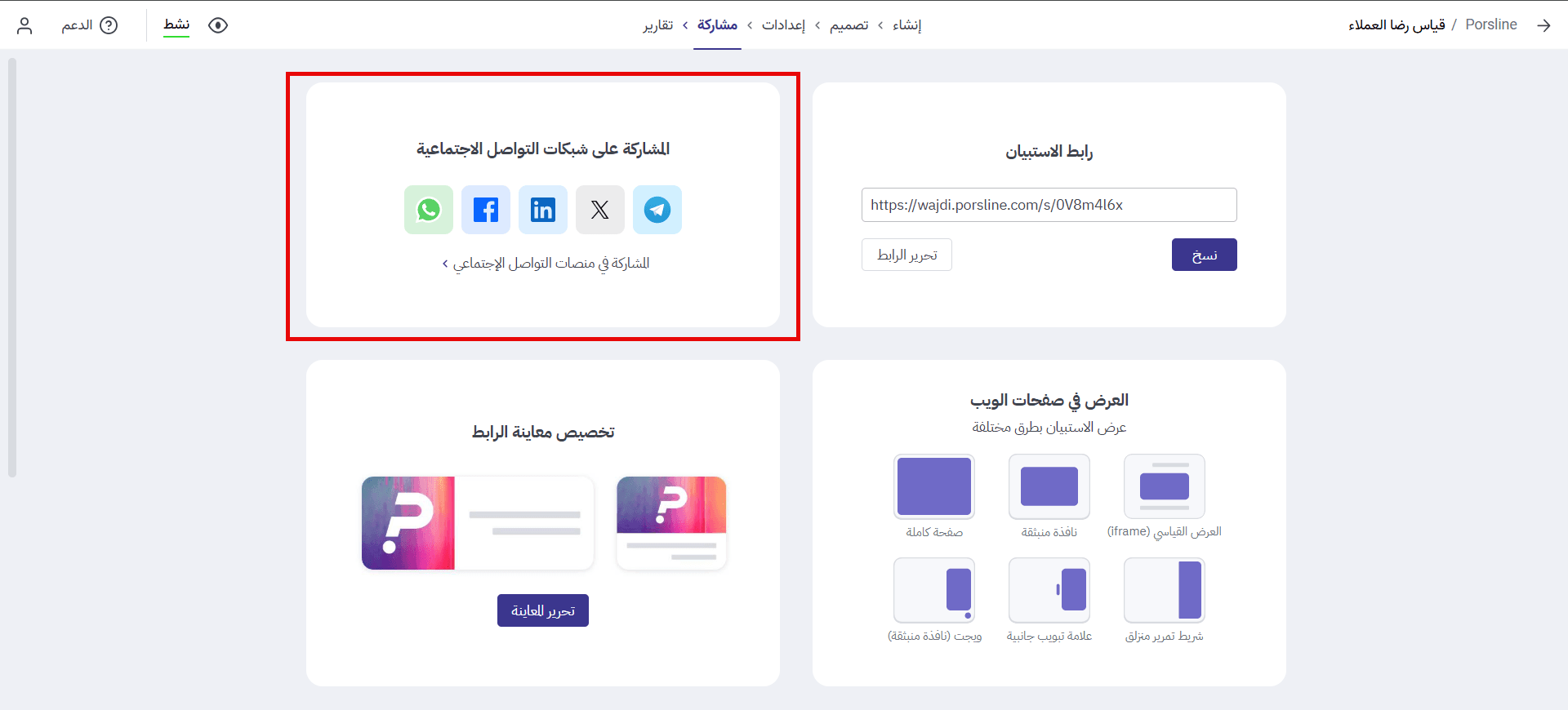Share the survey on LinkedIn

click(x=543, y=210)
